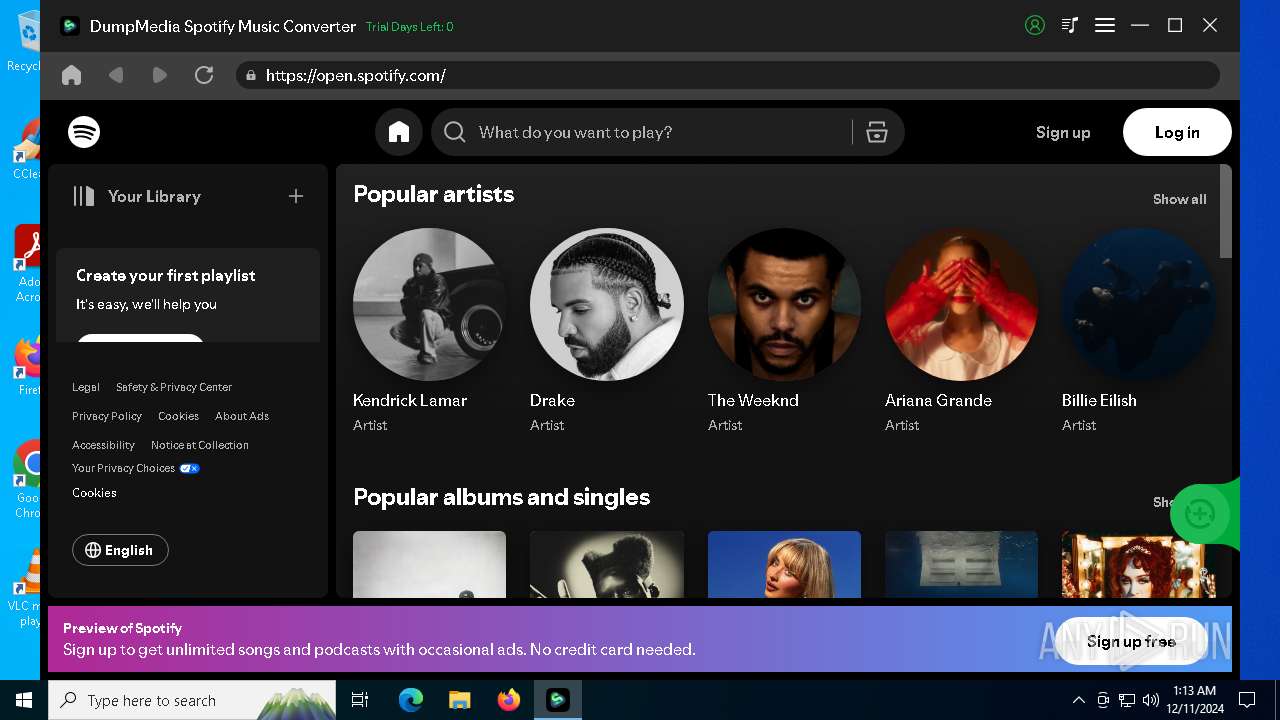Open the Legal link

pyautogui.click(x=86, y=387)
